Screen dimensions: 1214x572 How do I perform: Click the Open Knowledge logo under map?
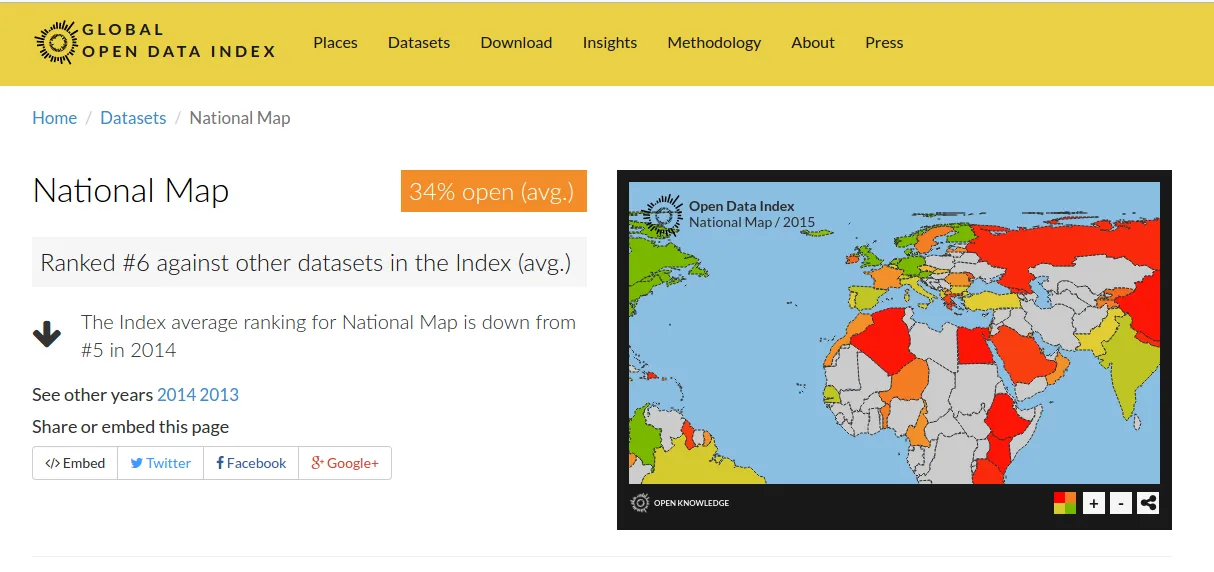(680, 503)
